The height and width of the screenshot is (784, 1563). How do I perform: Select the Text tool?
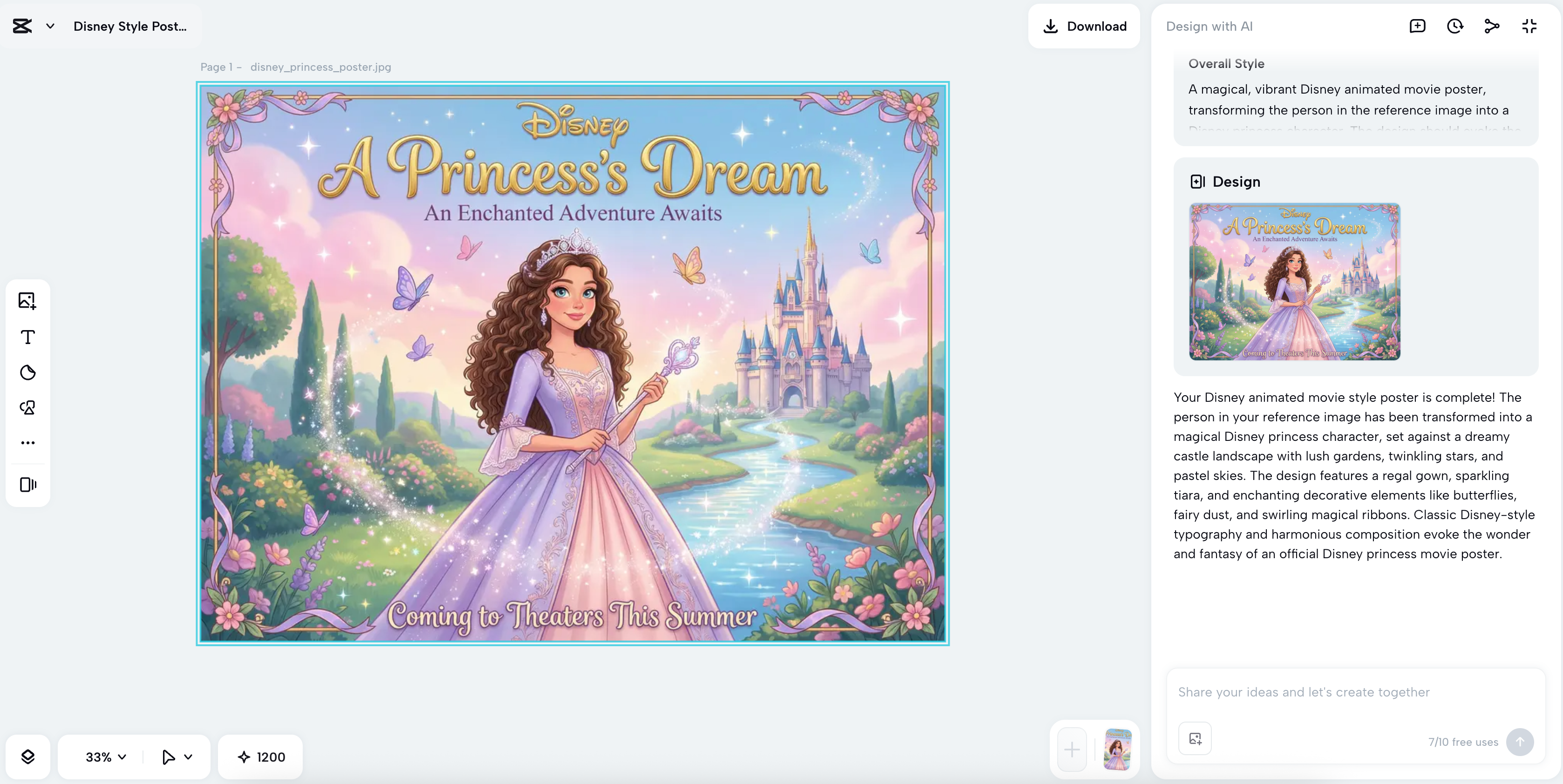pos(27,337)
